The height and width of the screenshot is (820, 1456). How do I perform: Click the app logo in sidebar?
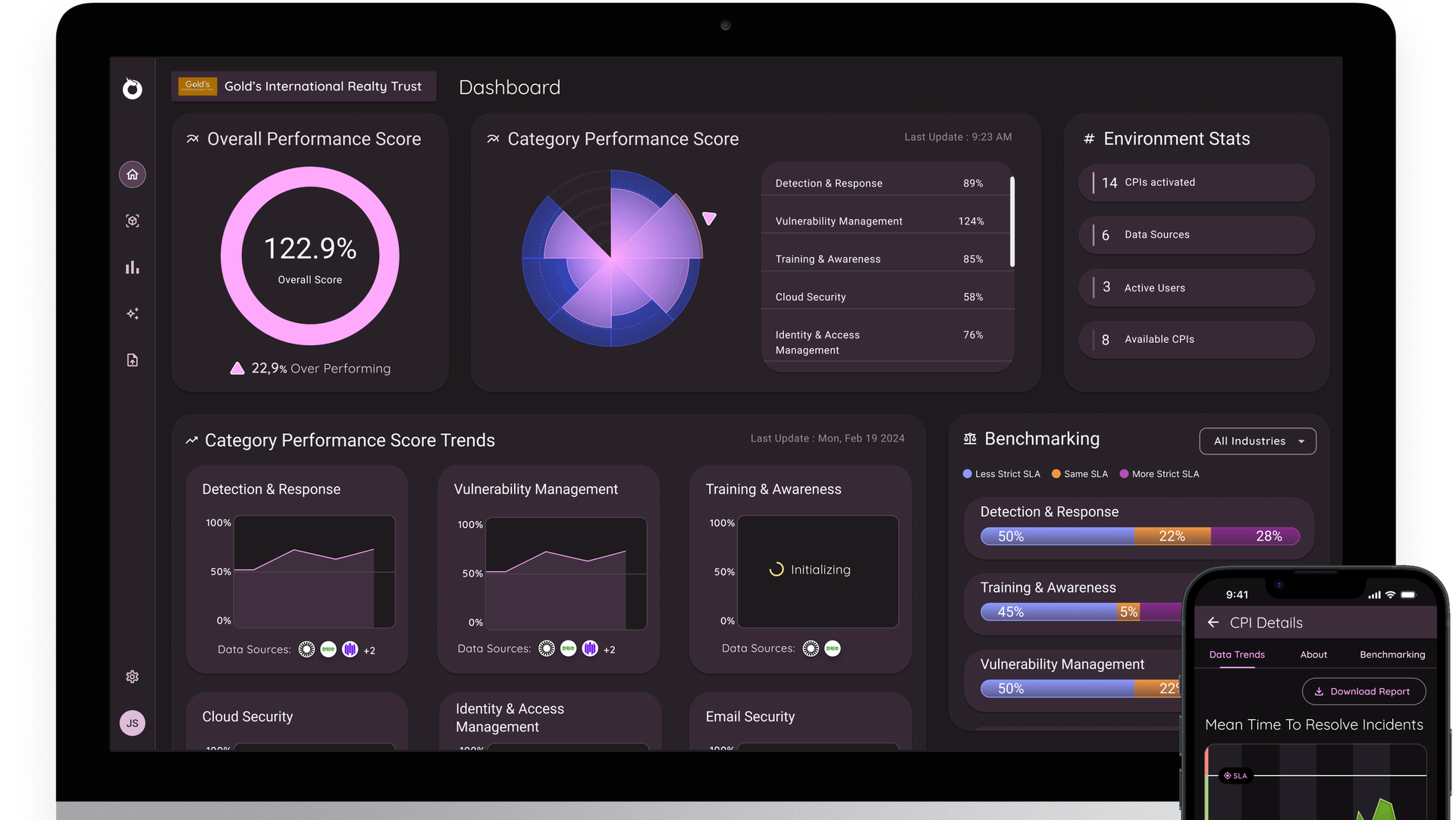(133, 89)
